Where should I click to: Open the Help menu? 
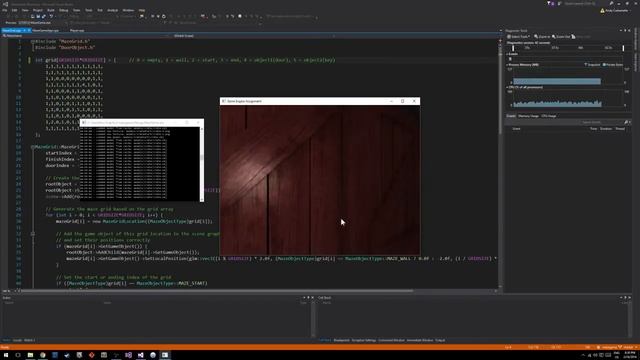[142, 10]
